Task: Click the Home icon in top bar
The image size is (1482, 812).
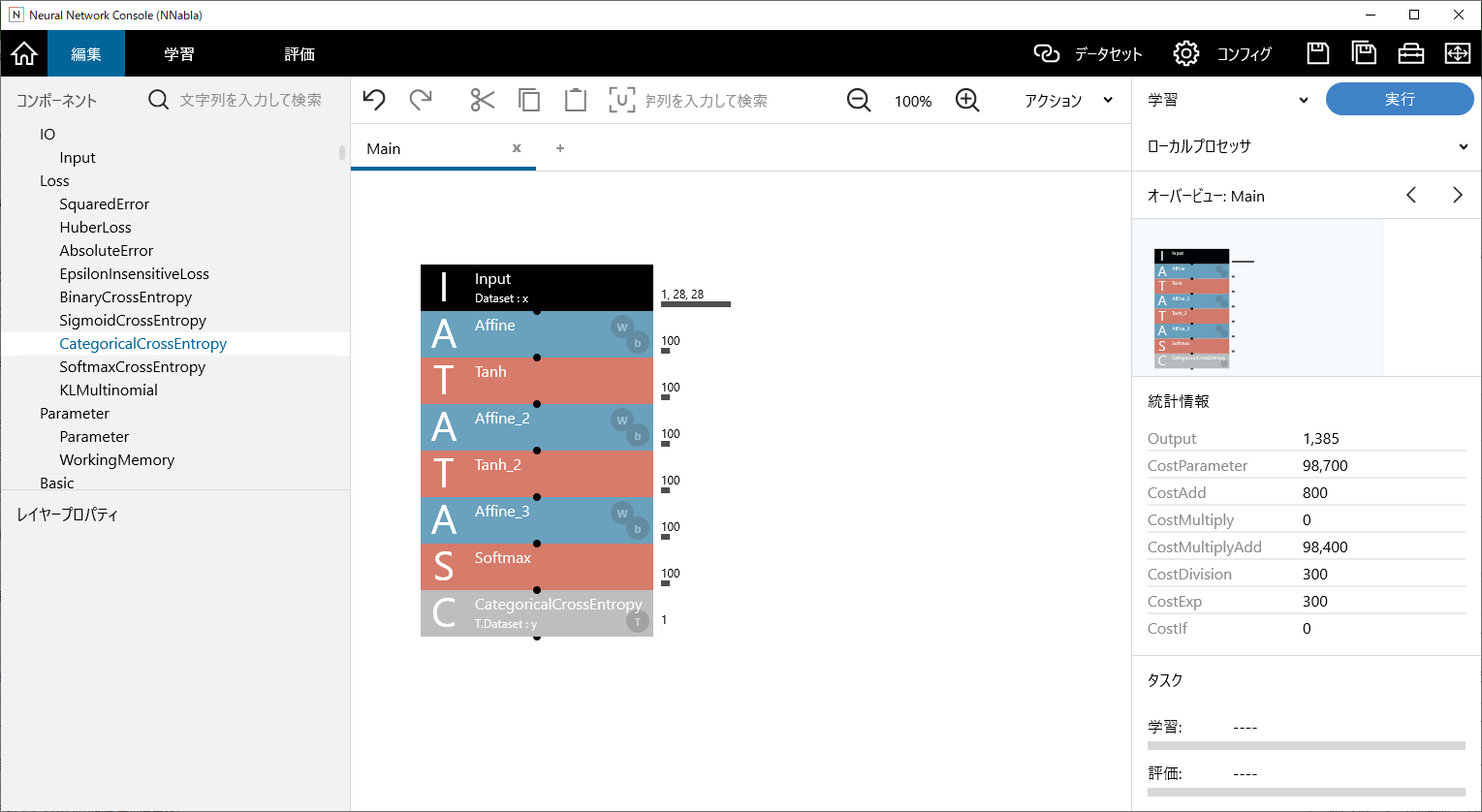Action: click(x=24, y=53)
